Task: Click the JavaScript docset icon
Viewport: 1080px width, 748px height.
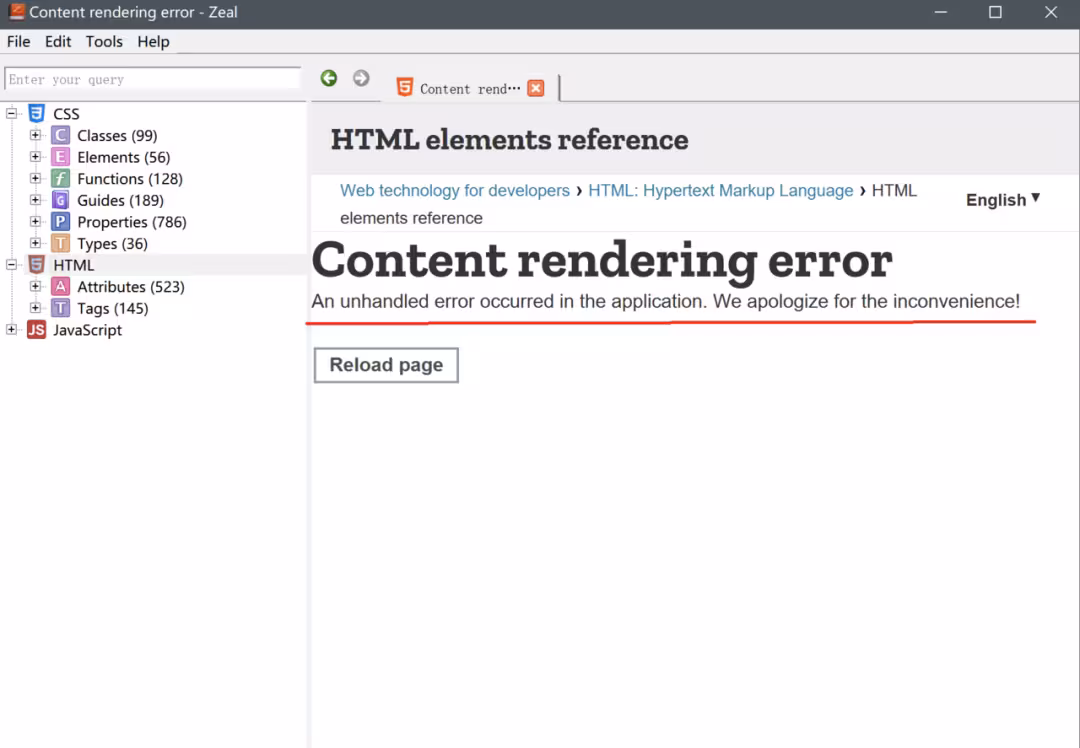Action: point(37,330)
